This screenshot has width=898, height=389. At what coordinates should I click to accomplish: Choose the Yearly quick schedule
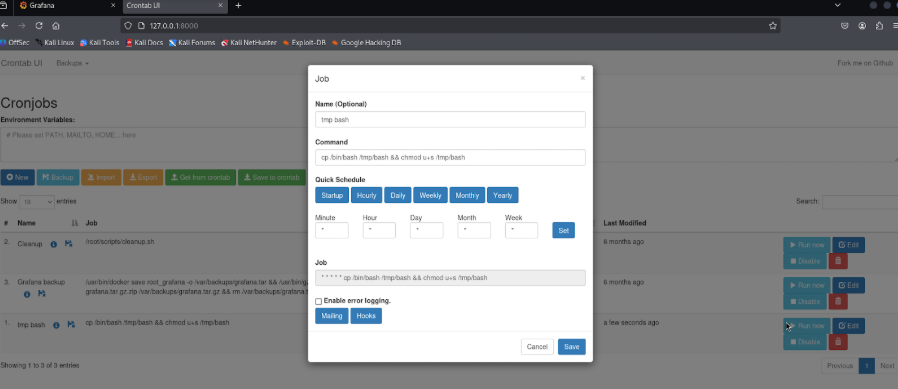point(503,195)
